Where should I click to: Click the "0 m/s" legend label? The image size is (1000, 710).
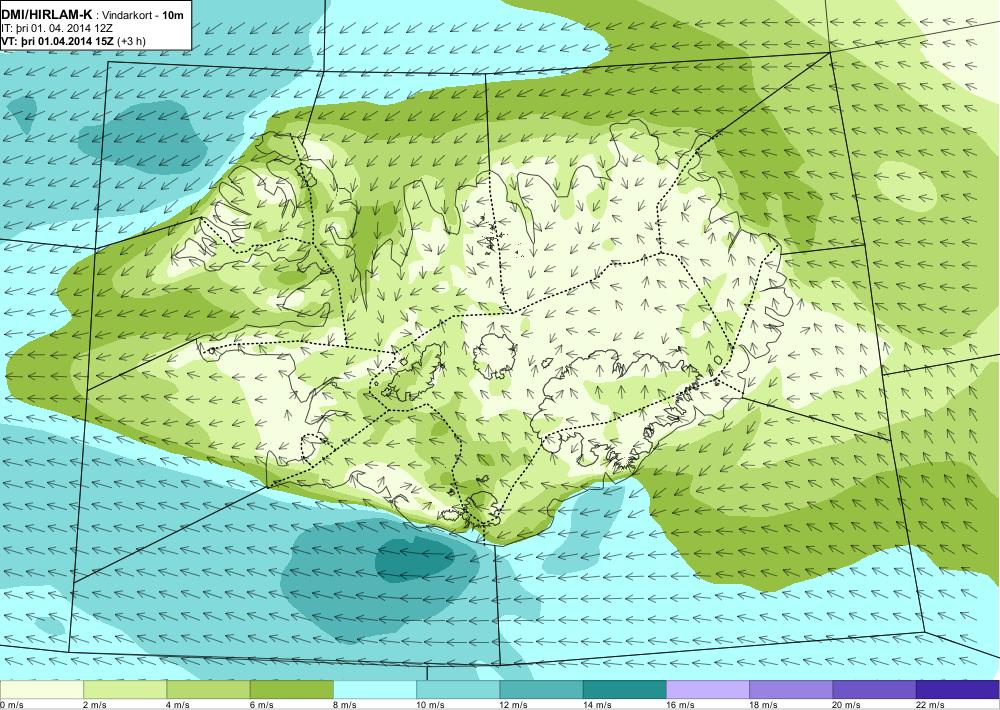click(x=12, y=705)
